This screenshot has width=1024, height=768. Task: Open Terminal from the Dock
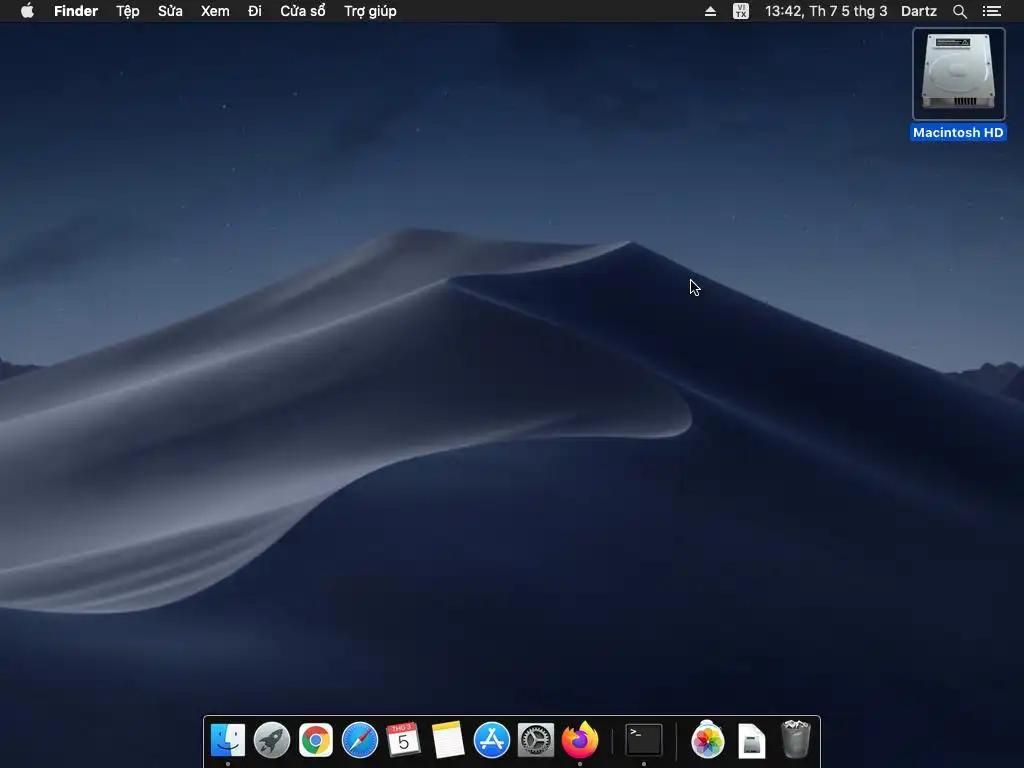click(644, 740)
